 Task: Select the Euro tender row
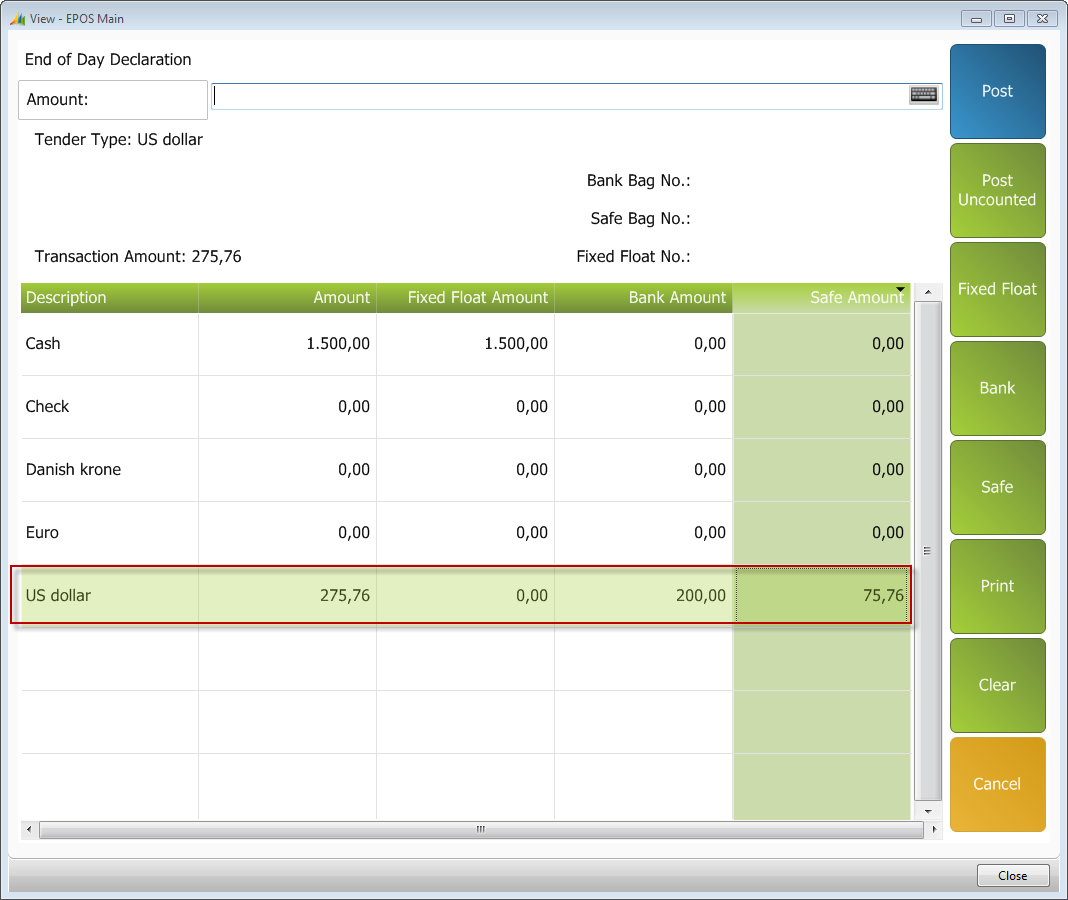click(109, 533)
